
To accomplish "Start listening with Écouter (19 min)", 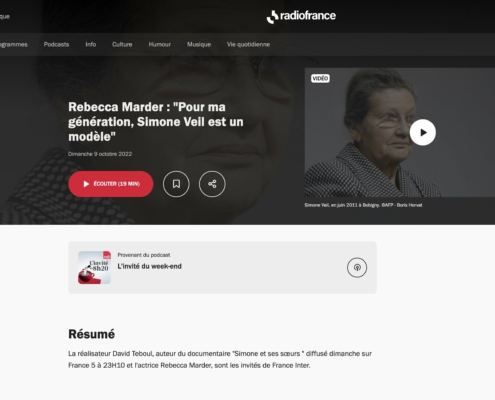I will pyautogui.click(x=111, y=184).
